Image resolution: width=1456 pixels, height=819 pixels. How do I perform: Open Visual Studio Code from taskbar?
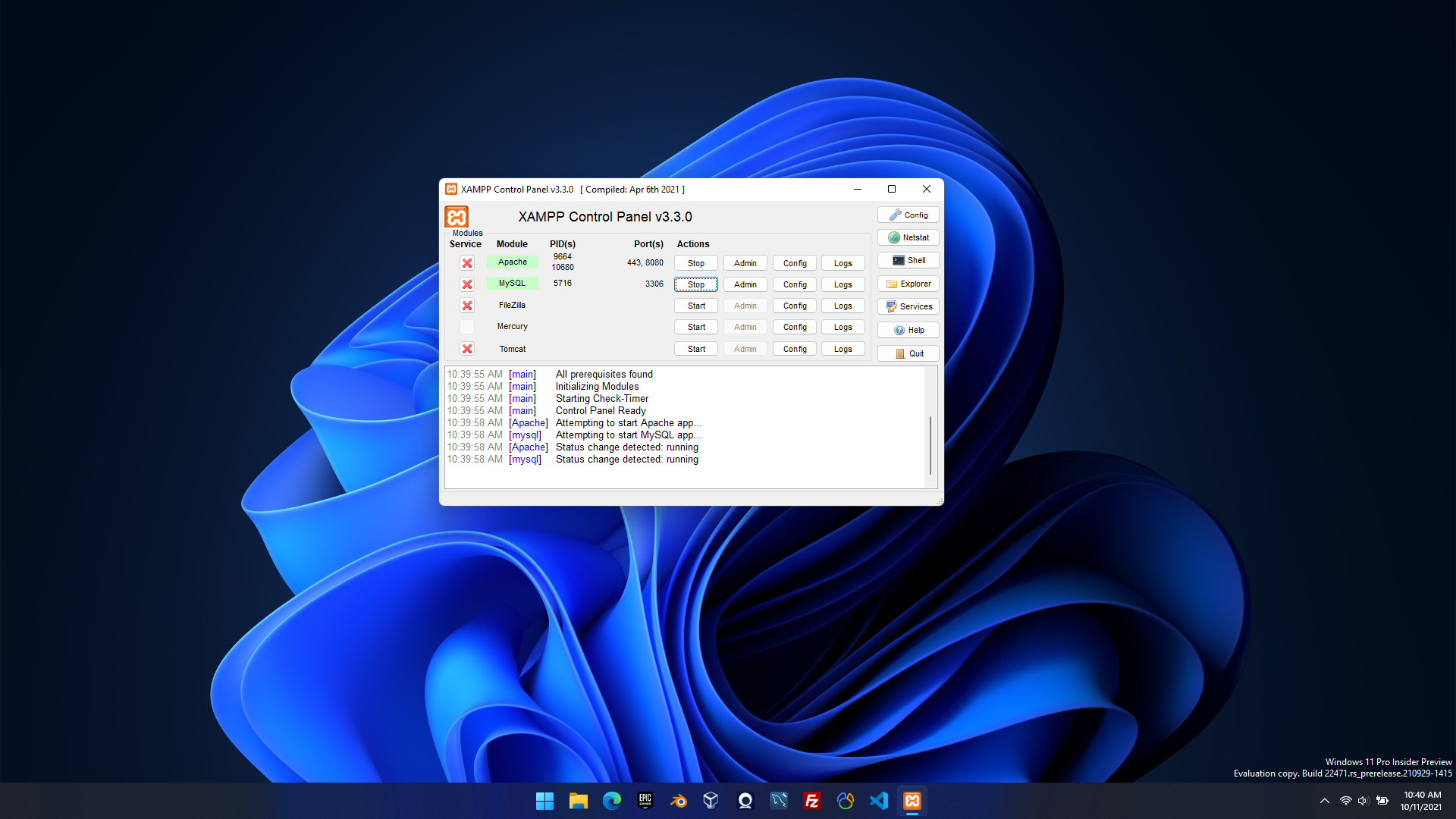(x=878, y=801)
